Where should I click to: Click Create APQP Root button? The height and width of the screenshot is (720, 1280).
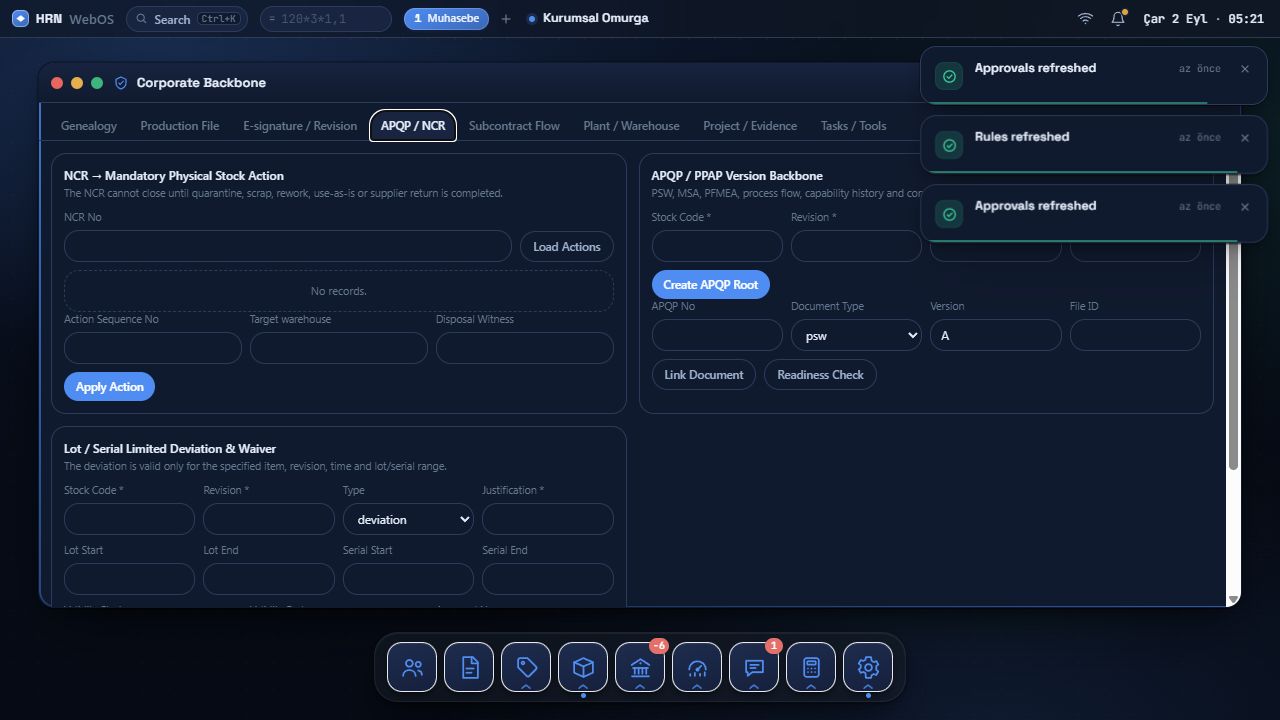click(711, 284)
